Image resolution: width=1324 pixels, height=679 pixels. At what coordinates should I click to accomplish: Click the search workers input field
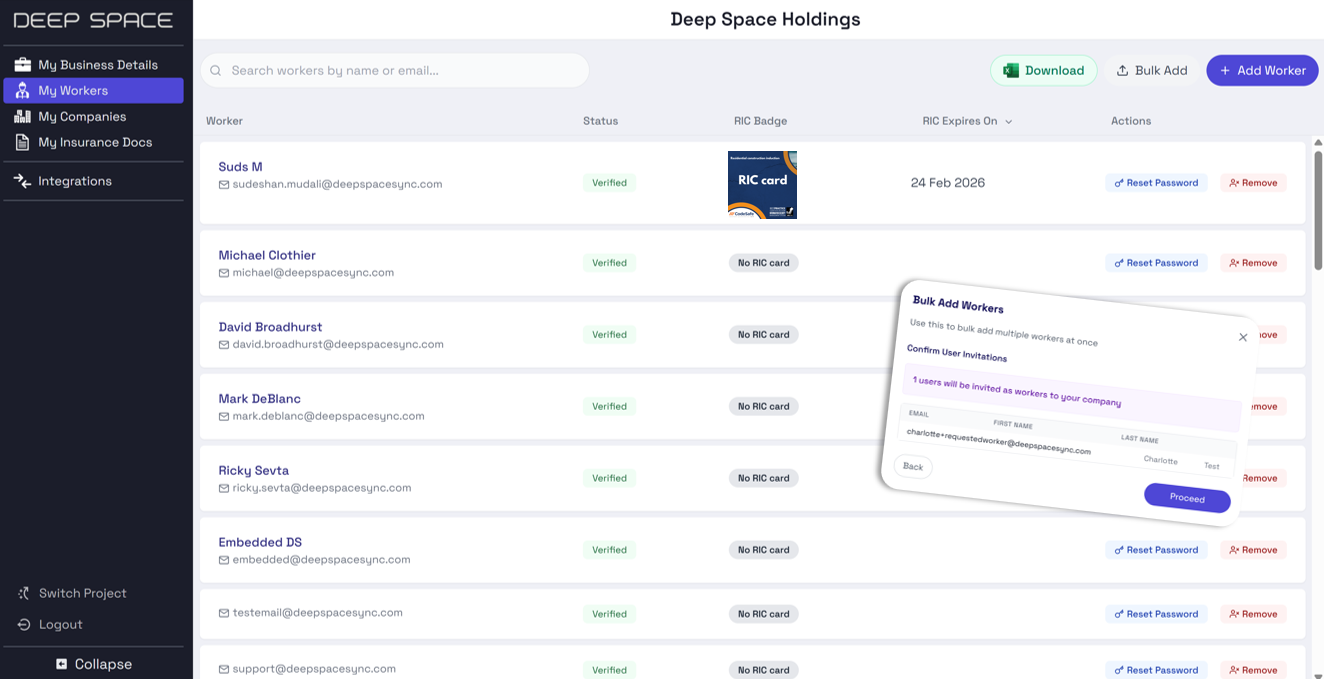click(395, 71)
